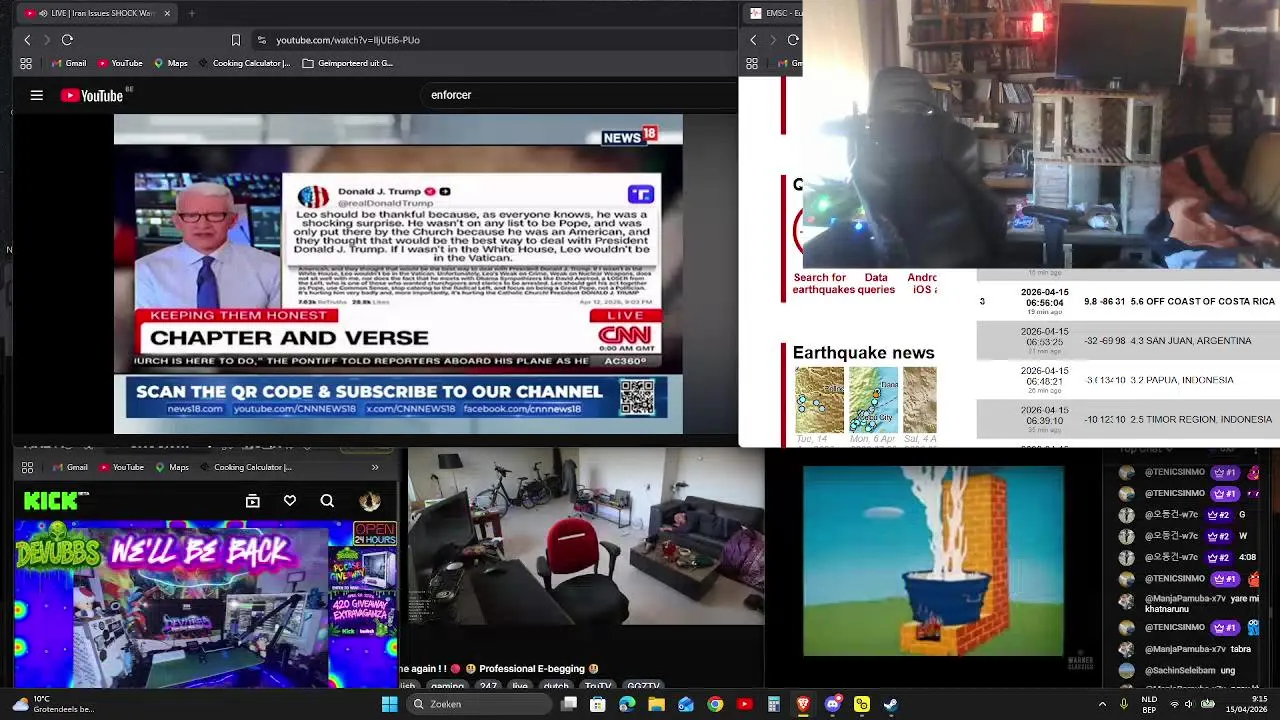Open apps grid in EMSC window bookmarks bar
The width and height of the screenshot is (1280, 720).
click(x=752, y=63)
